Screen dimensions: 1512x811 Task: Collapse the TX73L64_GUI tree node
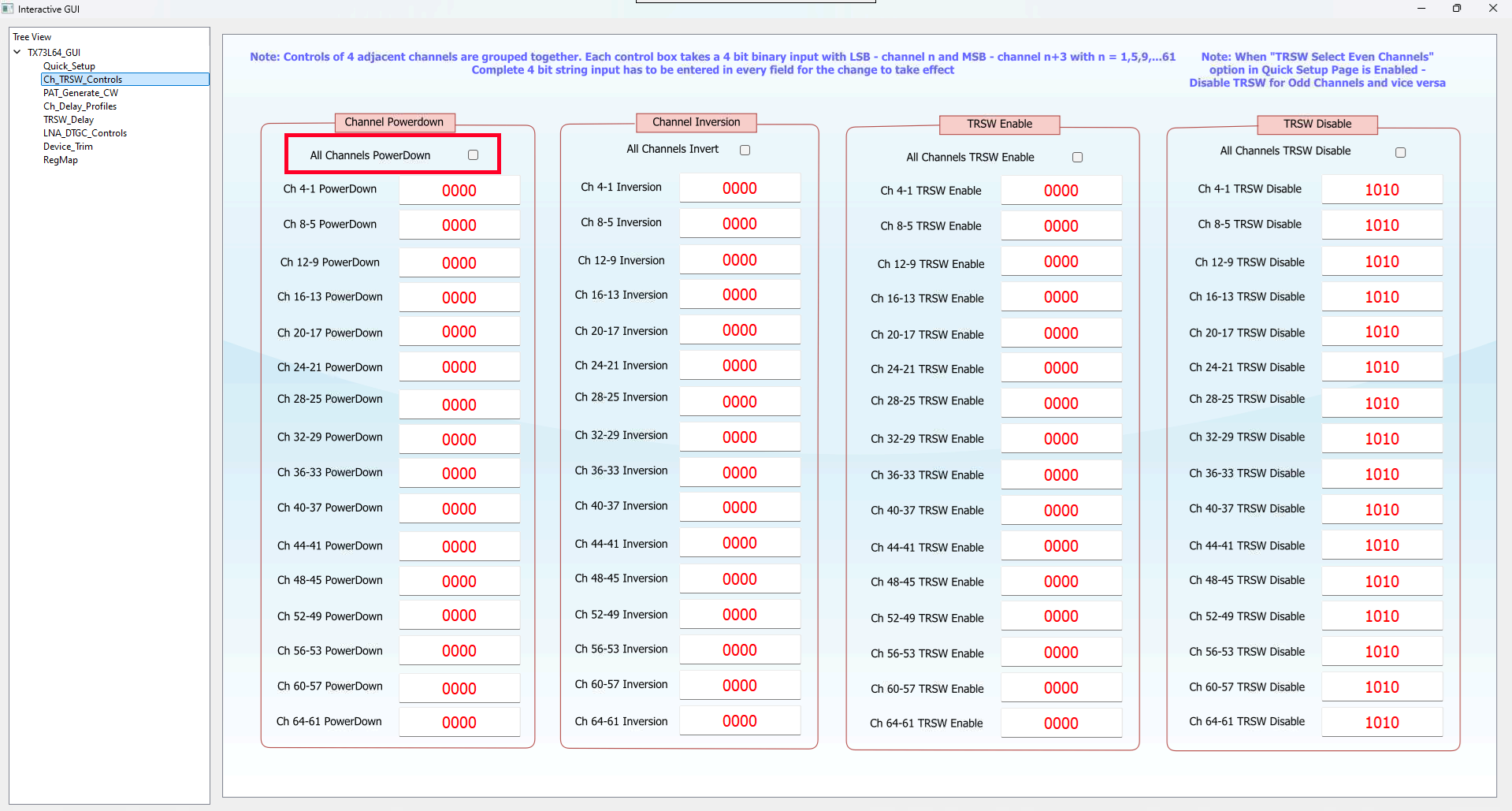click(17, 53)
